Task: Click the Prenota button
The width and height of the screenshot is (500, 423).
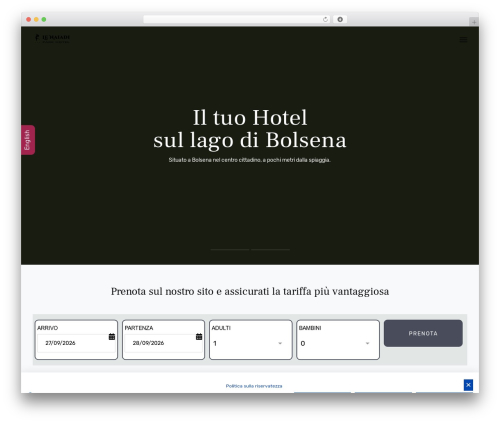Action: tap(423, 333)
